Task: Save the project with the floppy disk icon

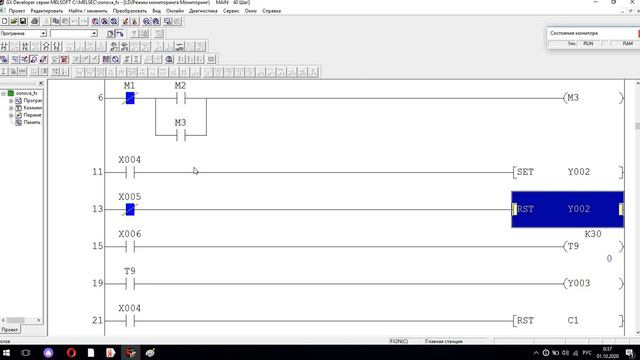Action: pos(23,21)
